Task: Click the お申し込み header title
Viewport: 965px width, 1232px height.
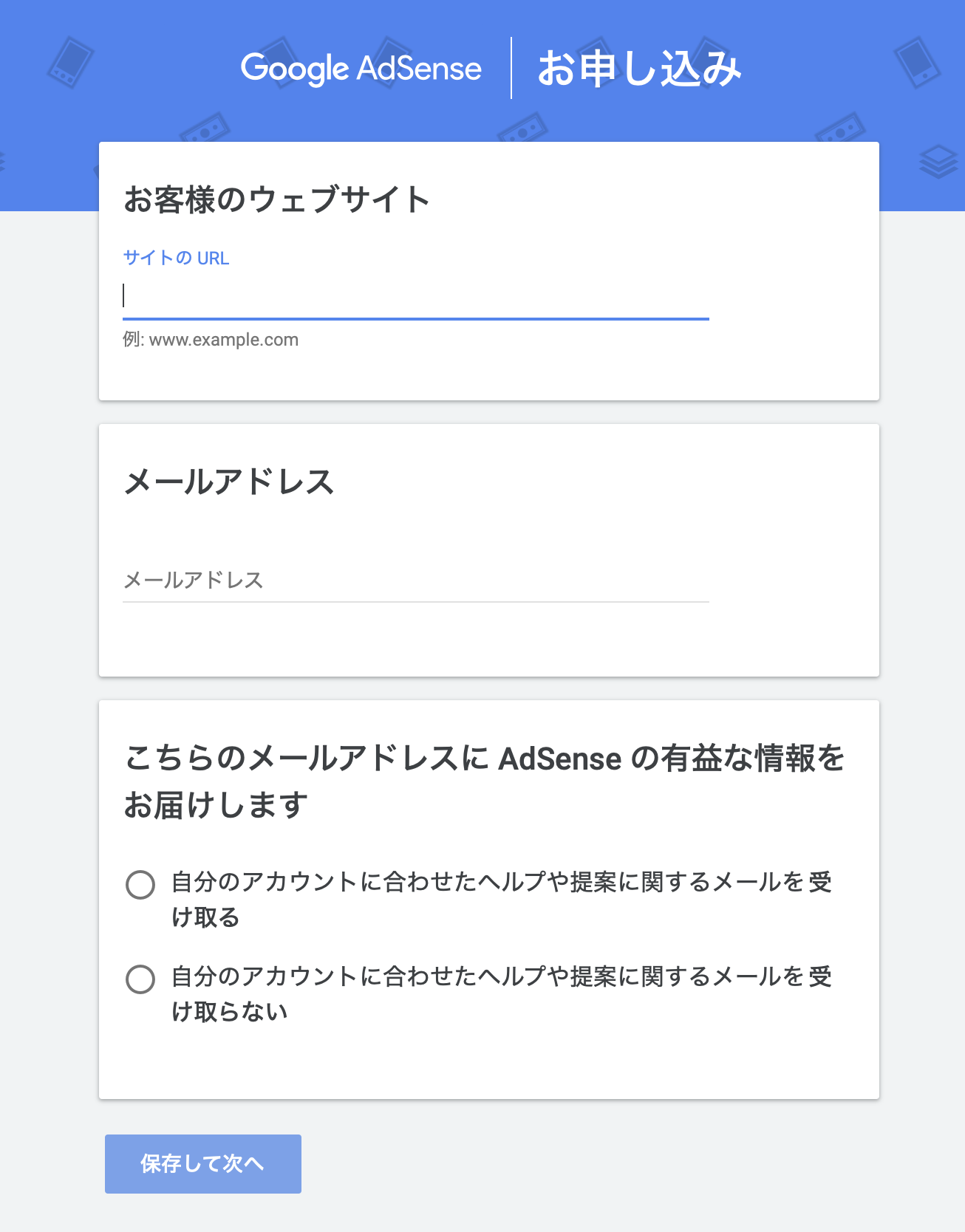Action: [x=639, y=69]
